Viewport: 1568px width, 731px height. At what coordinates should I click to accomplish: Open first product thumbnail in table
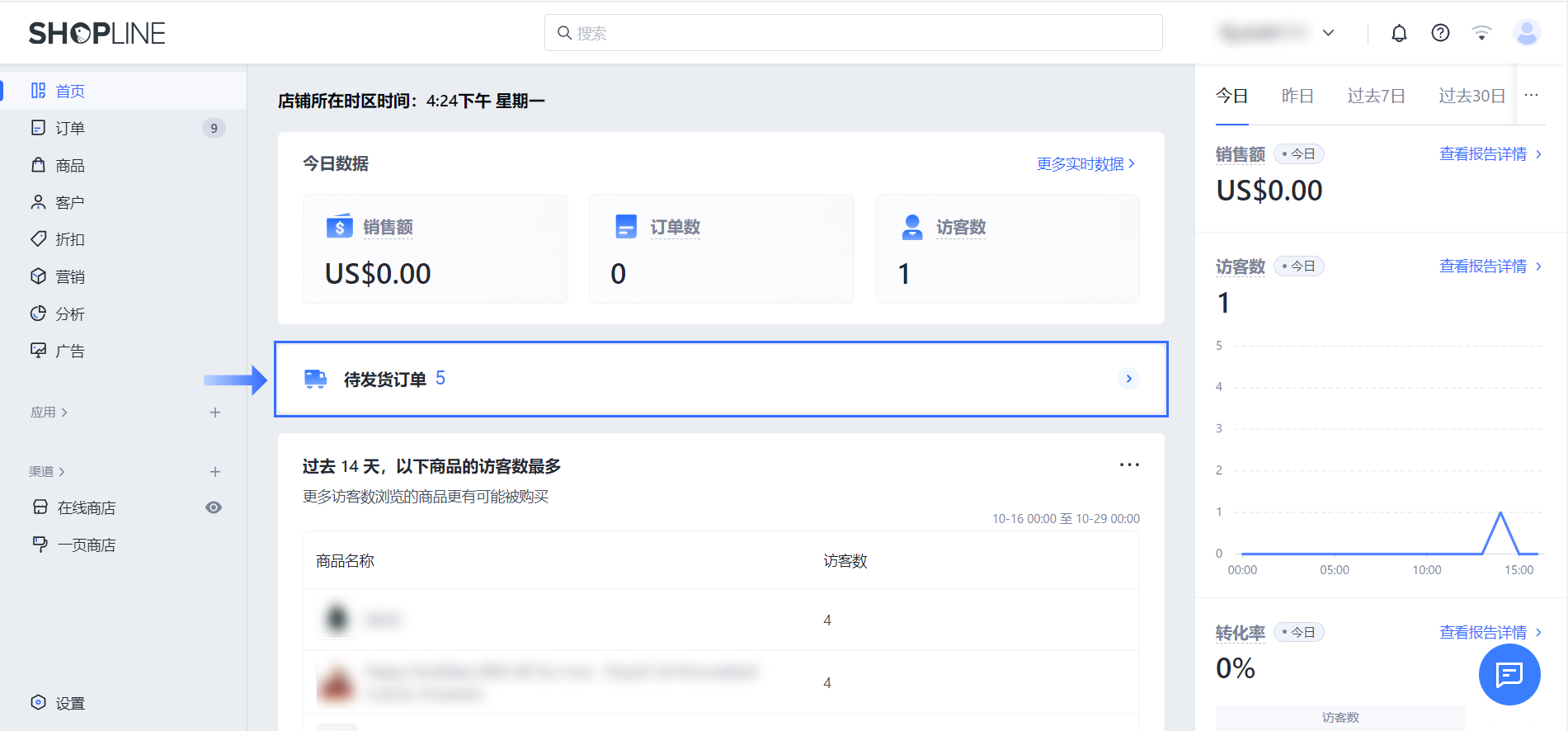click(337, 620)
